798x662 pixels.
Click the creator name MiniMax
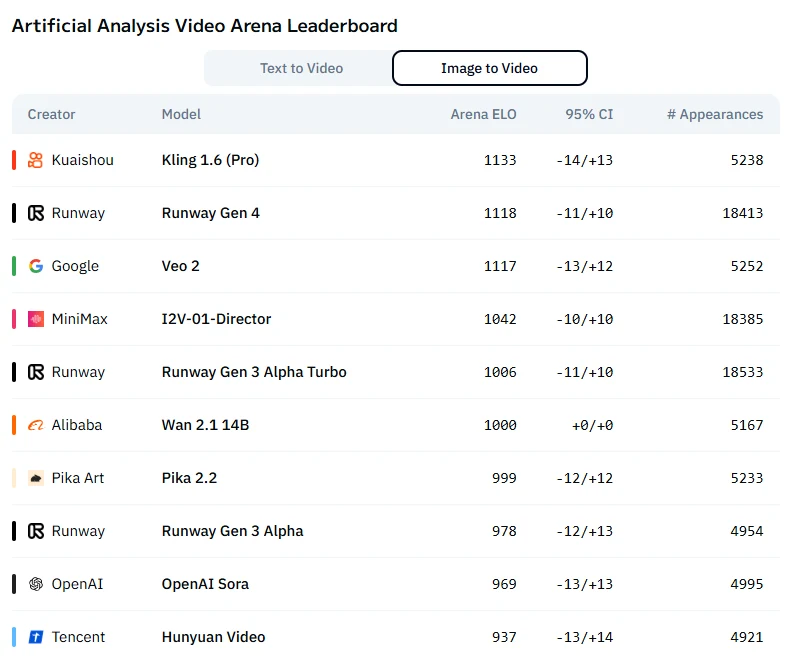[x=80, y=319]
